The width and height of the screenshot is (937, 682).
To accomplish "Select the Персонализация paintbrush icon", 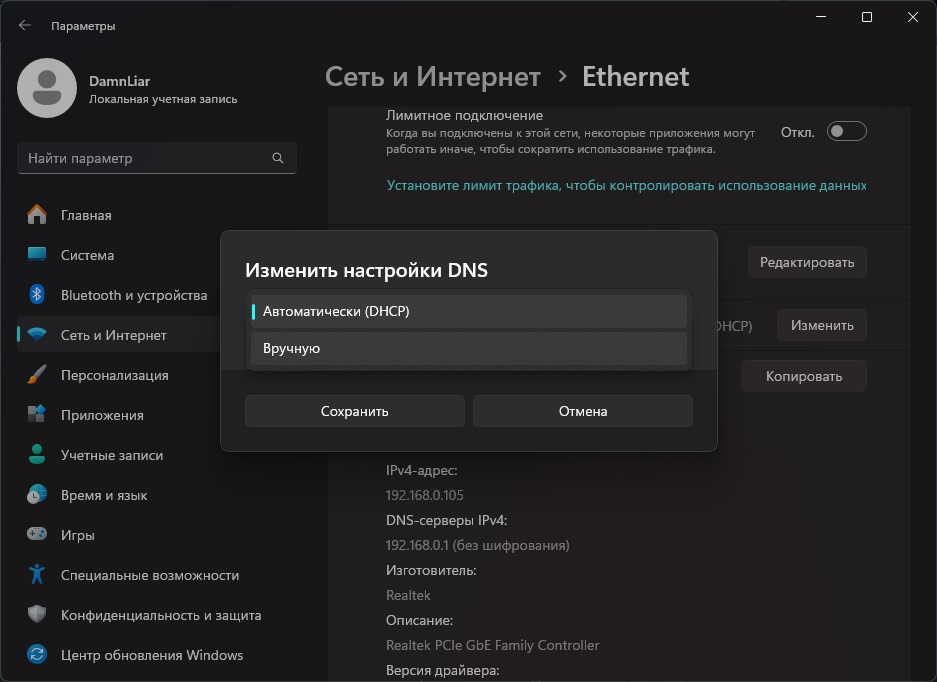I will click(37, 375).
